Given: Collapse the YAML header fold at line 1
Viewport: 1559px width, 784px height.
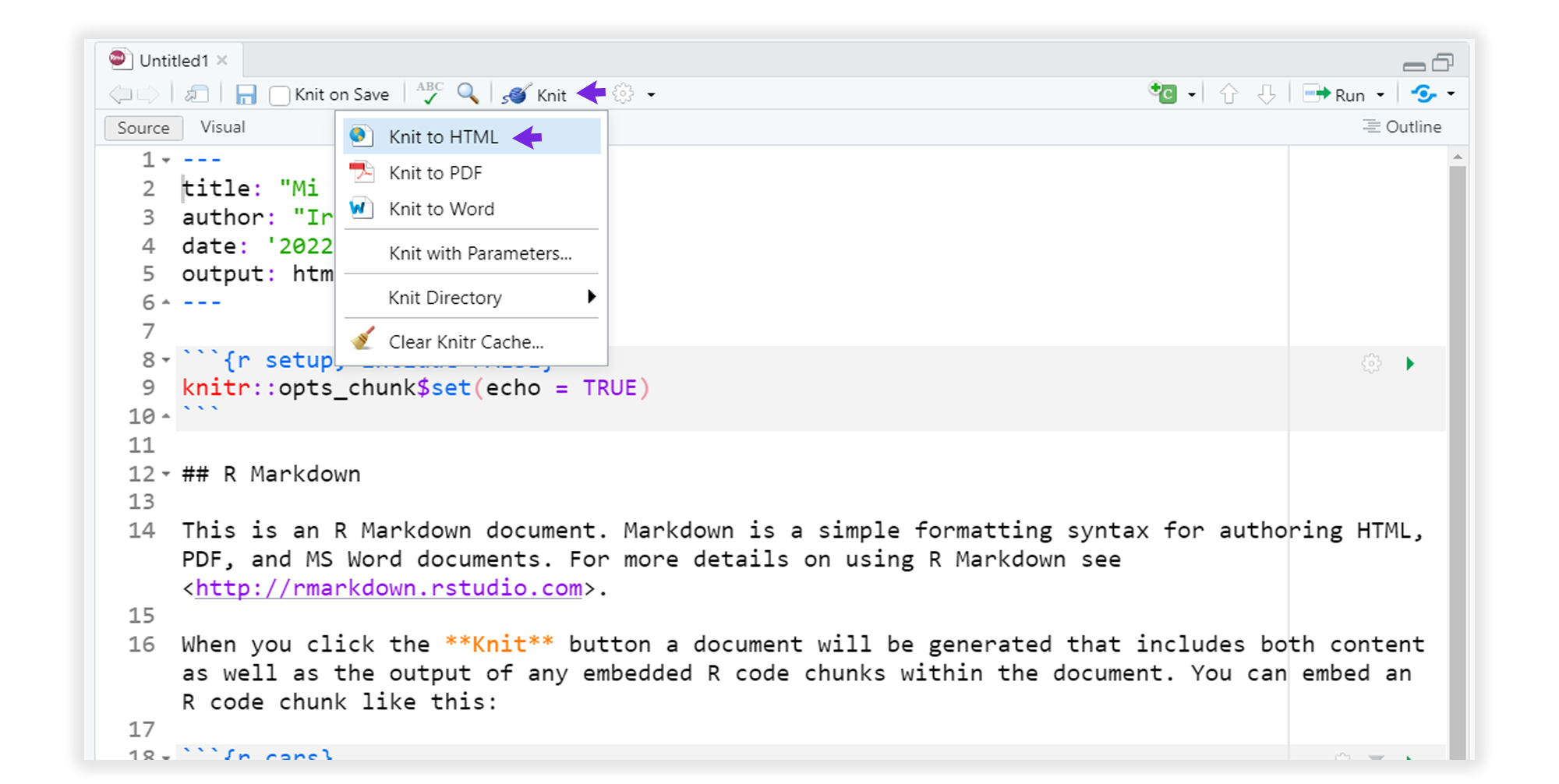Looking at the screenshot, I should tap(166, 161).
